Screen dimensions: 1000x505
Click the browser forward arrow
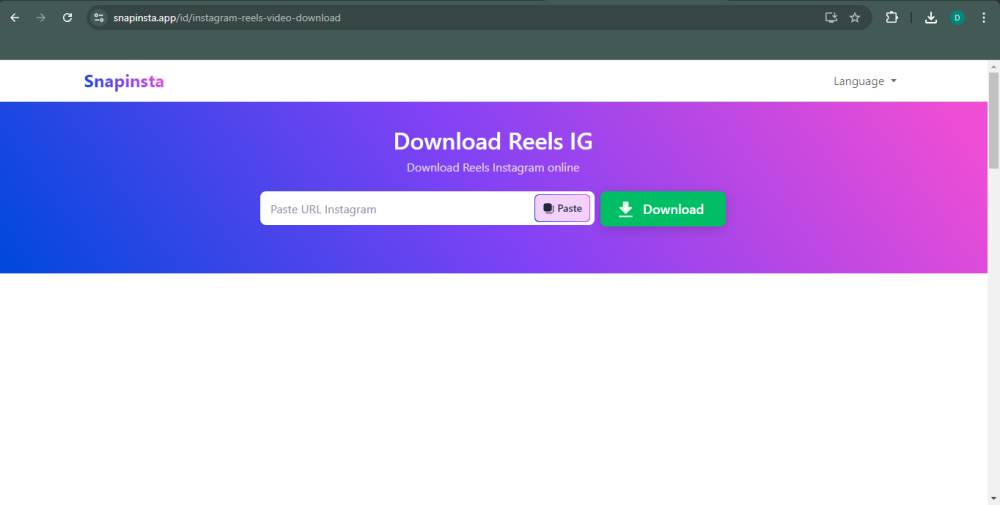(x=41, y=18)
